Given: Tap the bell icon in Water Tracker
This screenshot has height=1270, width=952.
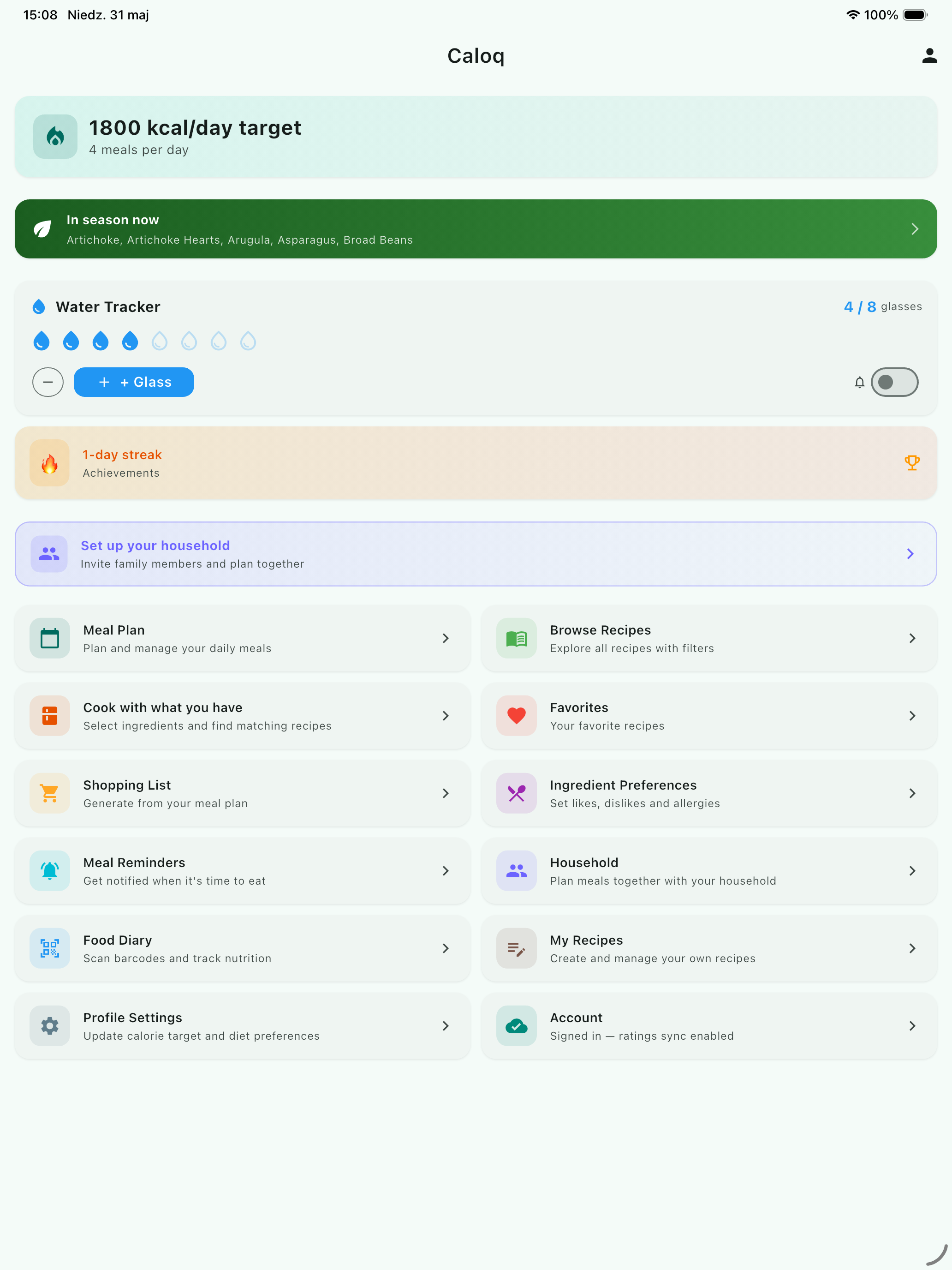Looking at the screenshot, I should (859, 383).
